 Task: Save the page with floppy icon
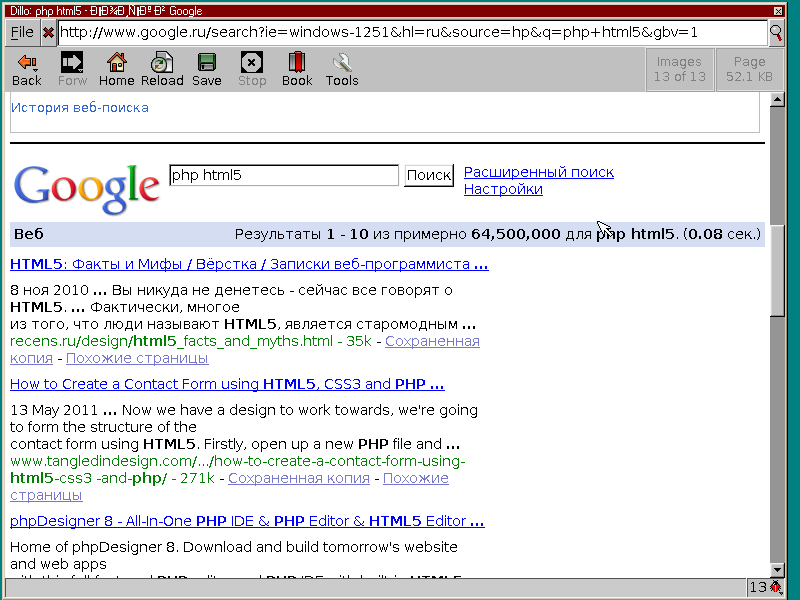[207, 69]
